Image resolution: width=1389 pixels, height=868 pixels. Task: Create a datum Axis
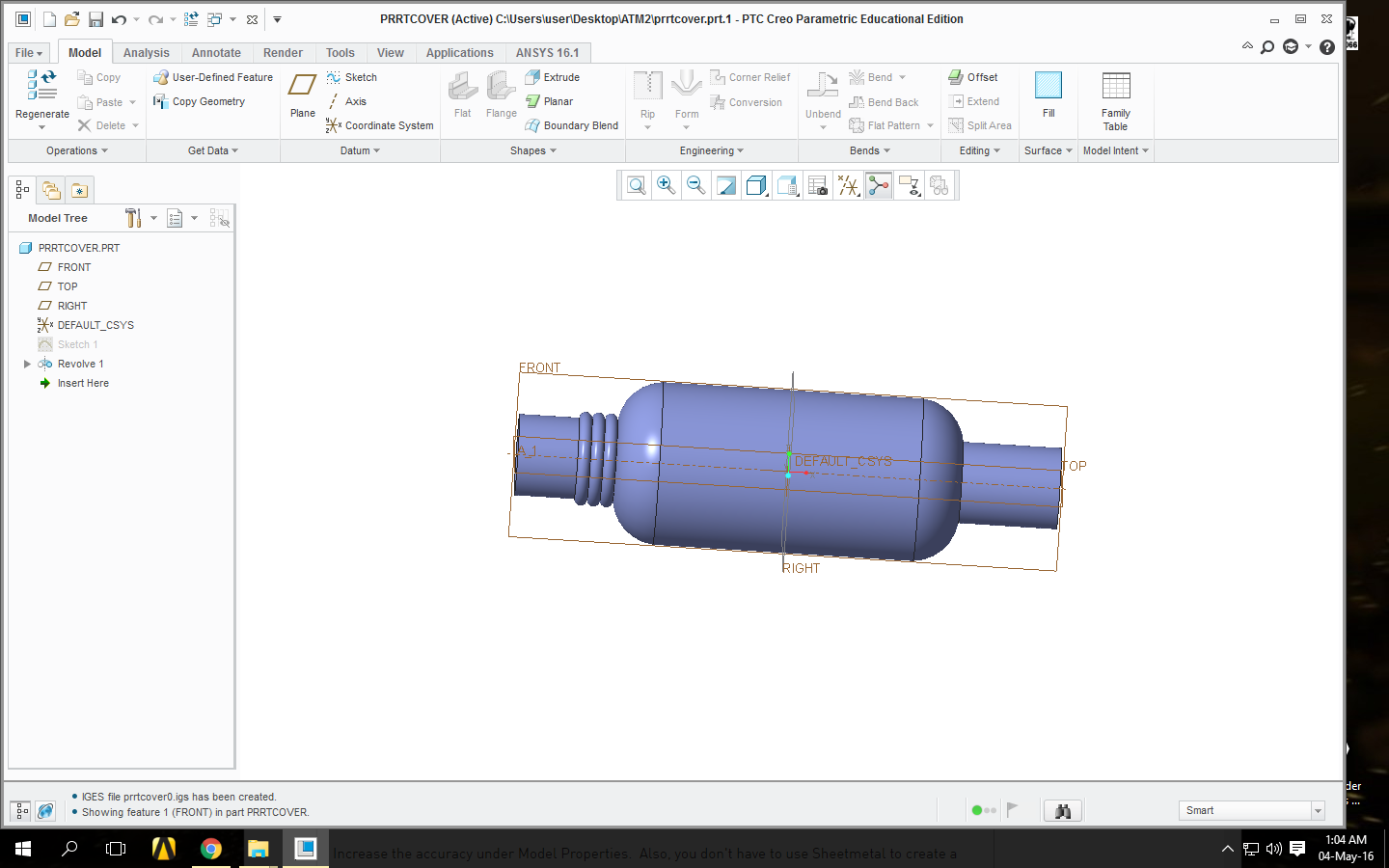pyautogui.click(x=346, y=101)
